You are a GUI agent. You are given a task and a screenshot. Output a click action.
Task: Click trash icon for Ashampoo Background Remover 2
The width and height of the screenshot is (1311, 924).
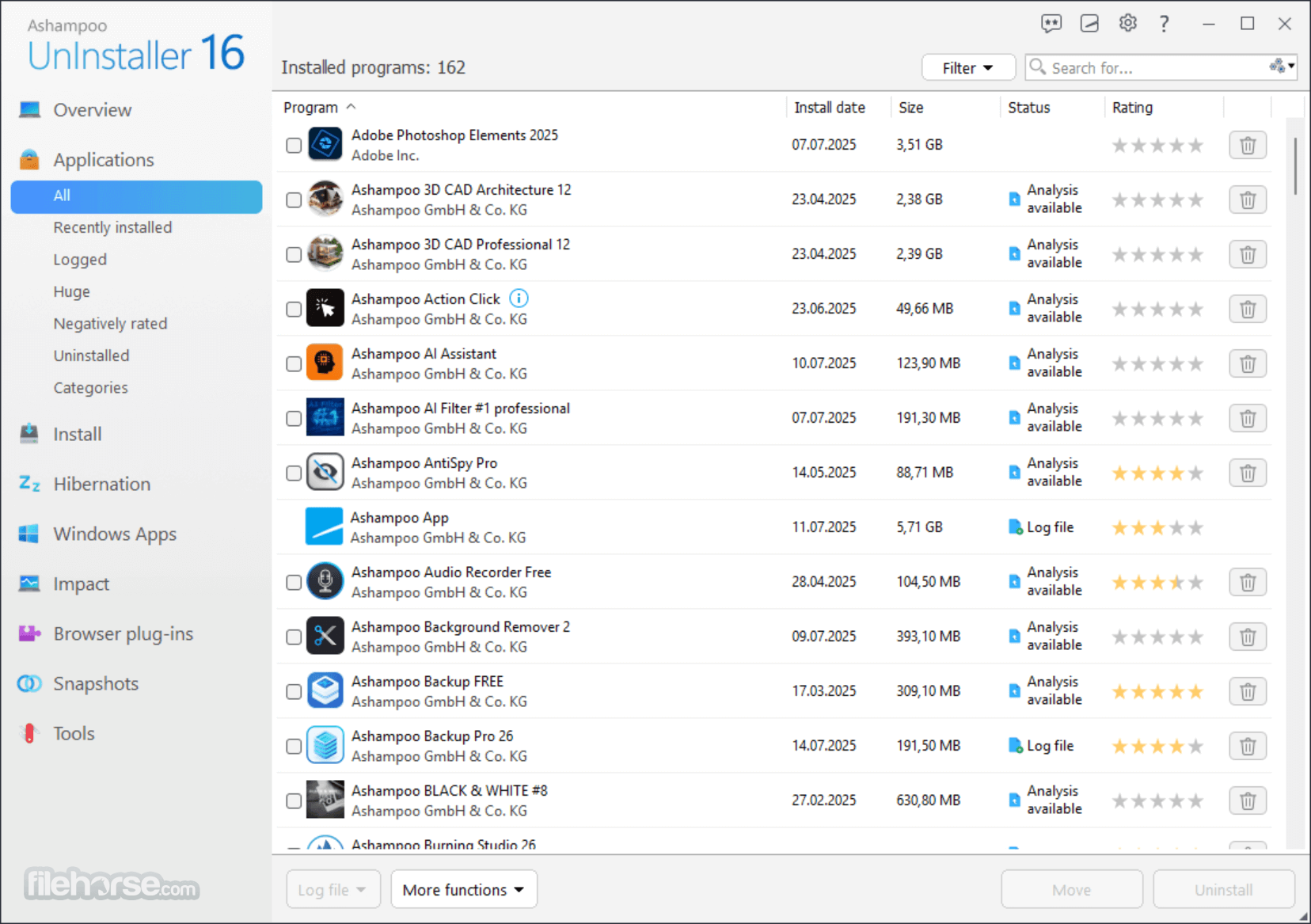(x=1248, y=637)
